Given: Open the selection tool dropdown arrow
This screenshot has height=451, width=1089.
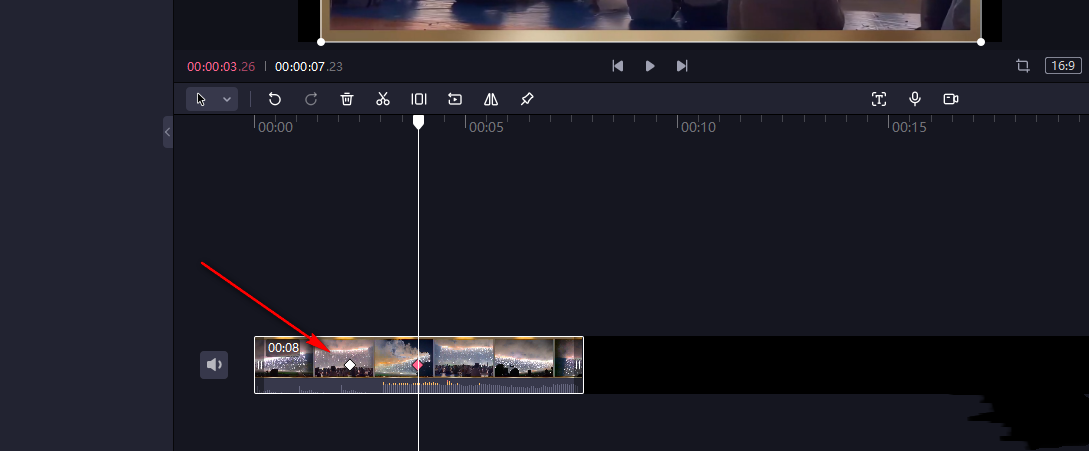Looking at the screenshot, I should click(x=227, y=99).
